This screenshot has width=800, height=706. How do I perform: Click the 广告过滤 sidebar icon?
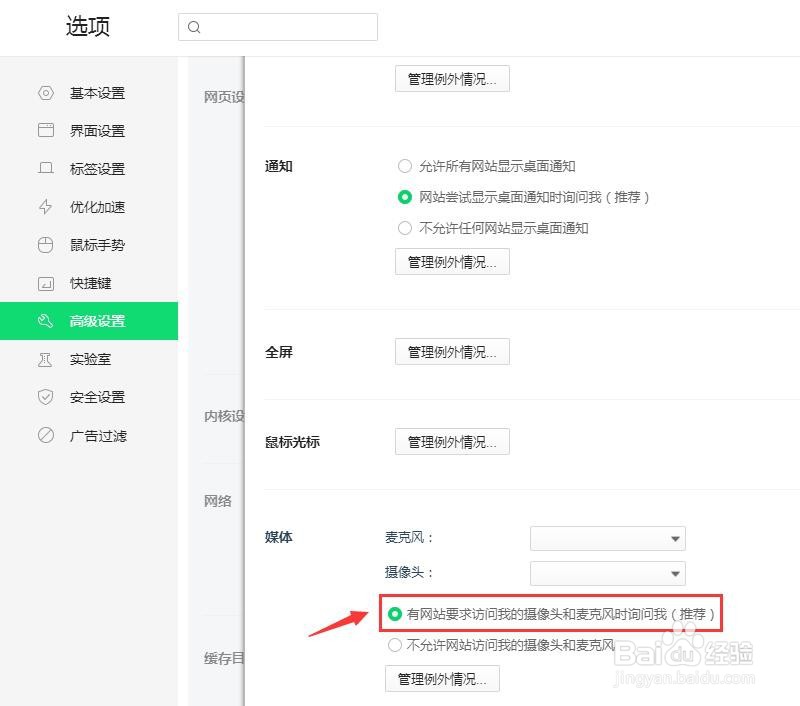pos(46,435)
